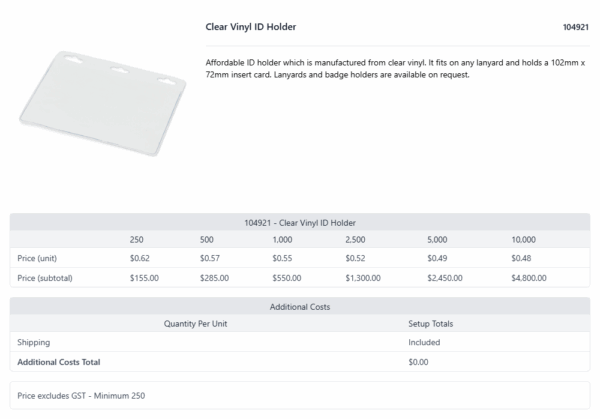
Task: Click the product description paragraph
Action: pyautogui.click(x=395, y=68)
